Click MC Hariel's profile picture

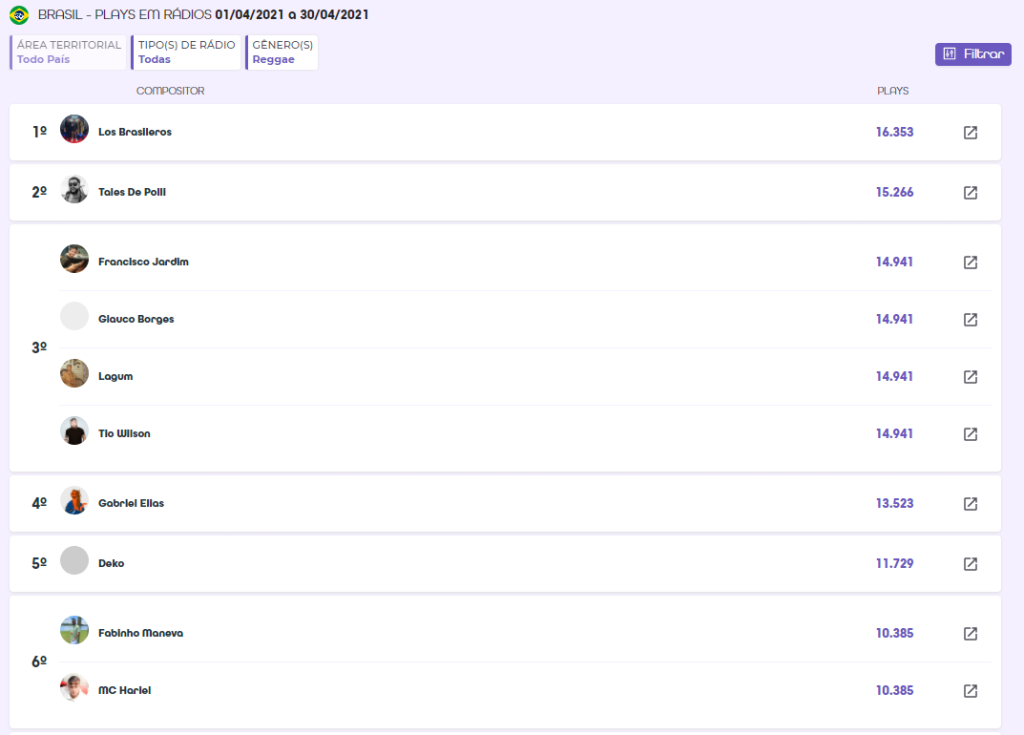74,688
